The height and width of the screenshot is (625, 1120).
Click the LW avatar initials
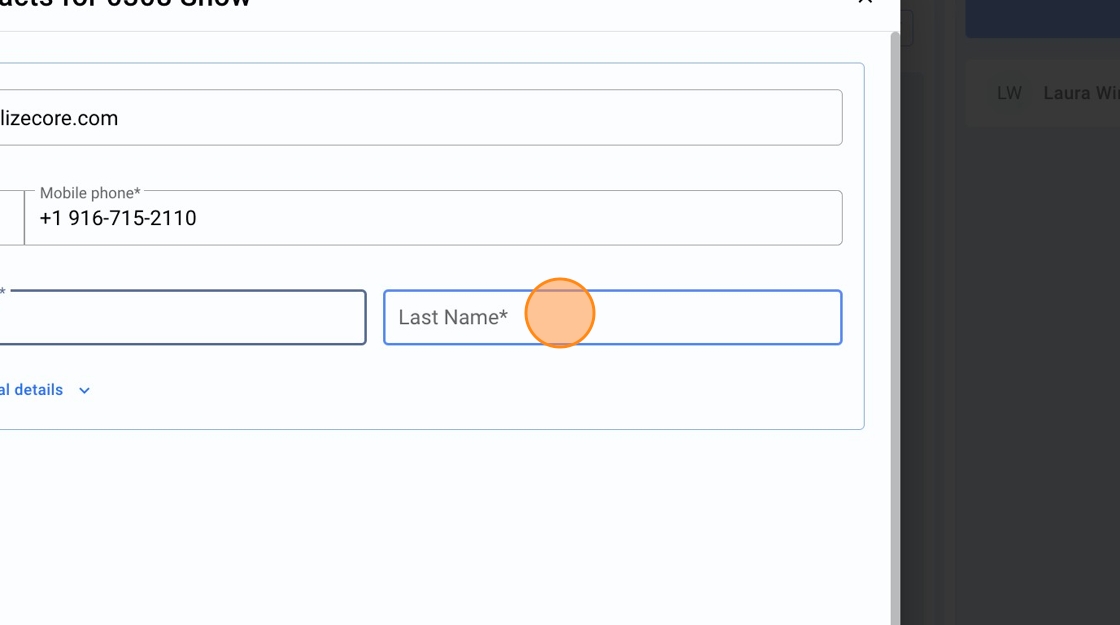pos(1009,93)
